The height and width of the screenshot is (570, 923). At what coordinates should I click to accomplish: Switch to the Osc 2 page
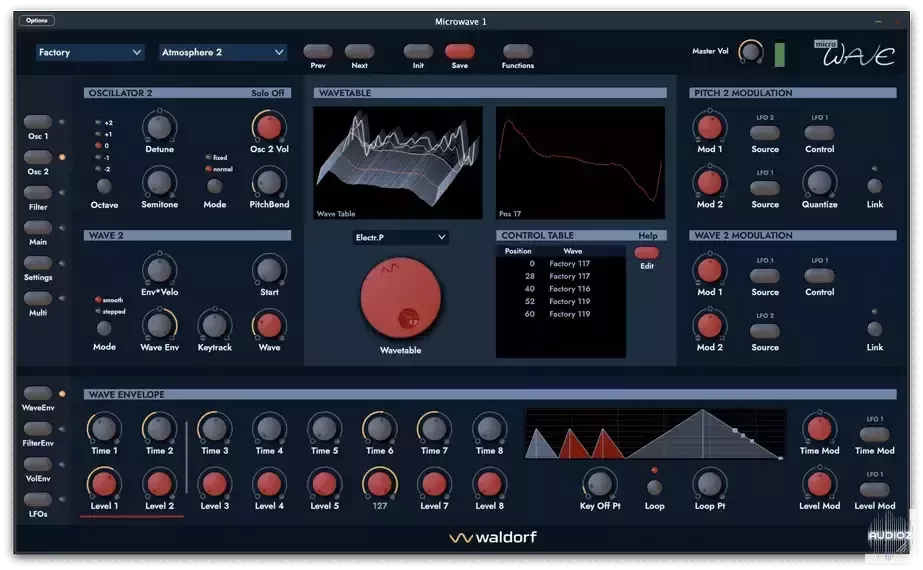[38, 157]
